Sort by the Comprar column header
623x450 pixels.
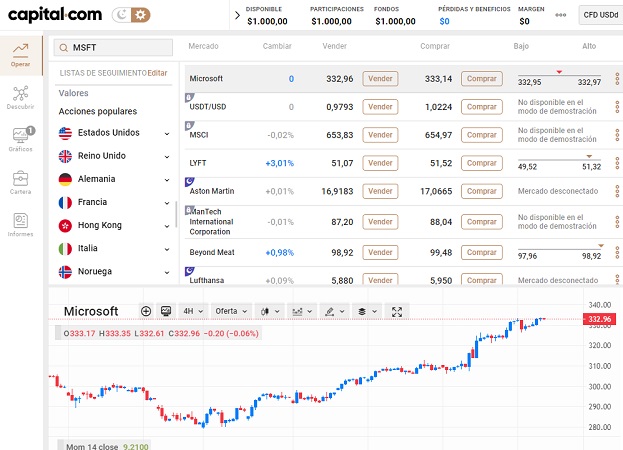click(x=435, y=46)
